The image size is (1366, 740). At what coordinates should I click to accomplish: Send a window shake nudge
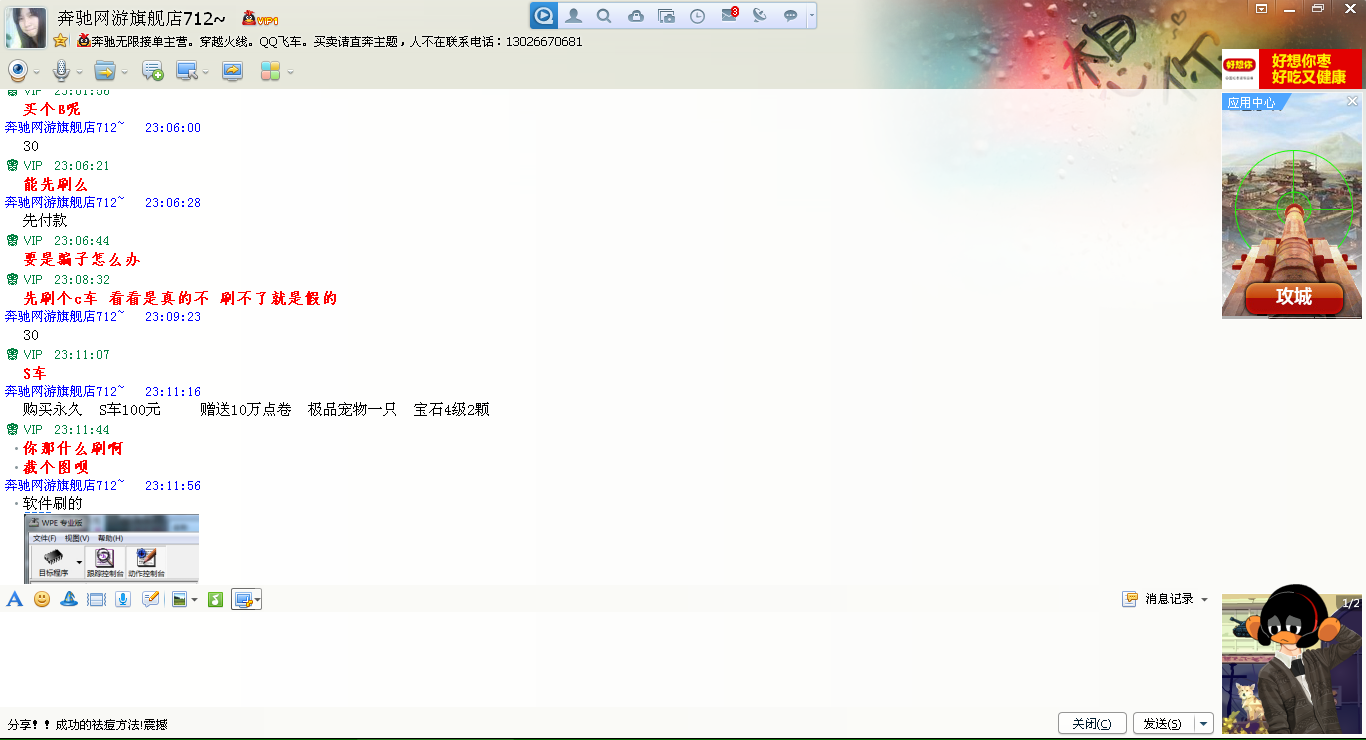click(96, 599)
